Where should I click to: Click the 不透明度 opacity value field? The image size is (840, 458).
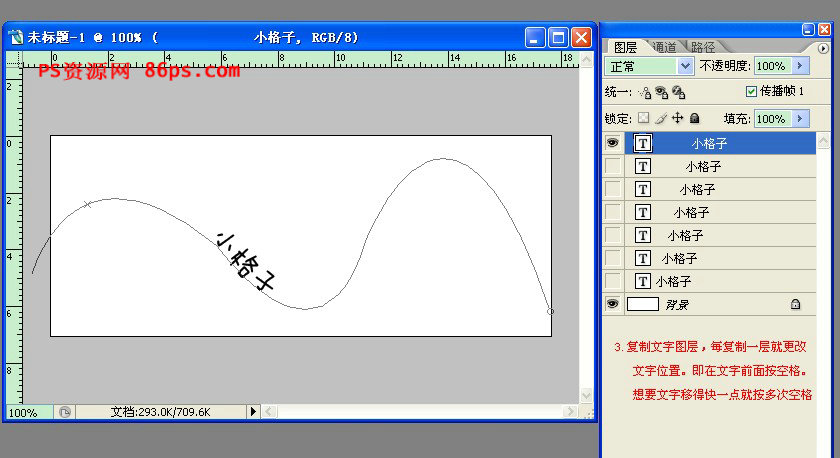pyautogui.click(x=772, y=66)
